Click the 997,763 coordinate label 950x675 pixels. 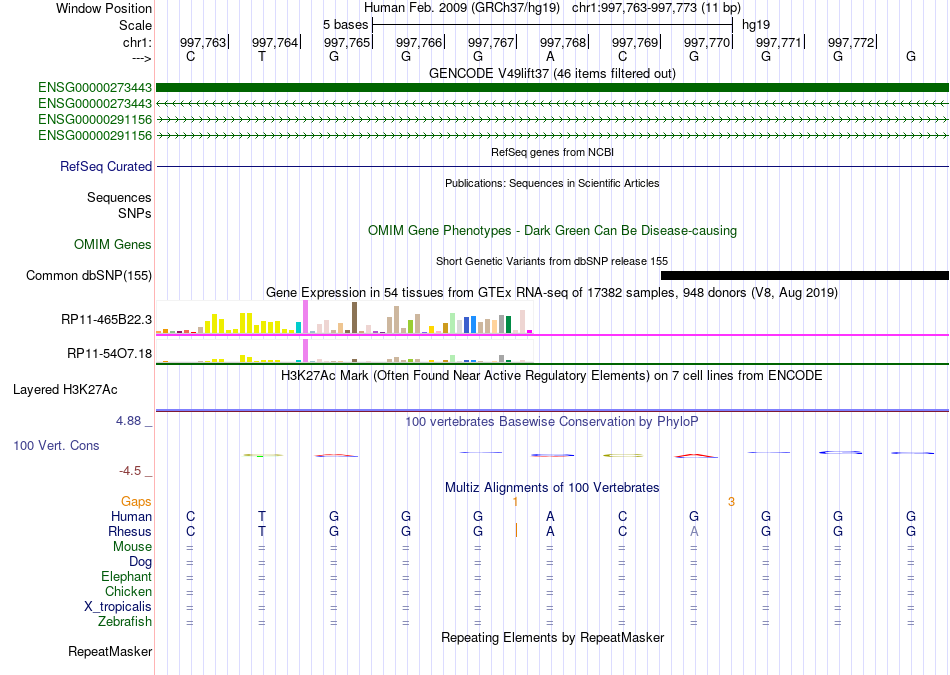pos(203,42)
